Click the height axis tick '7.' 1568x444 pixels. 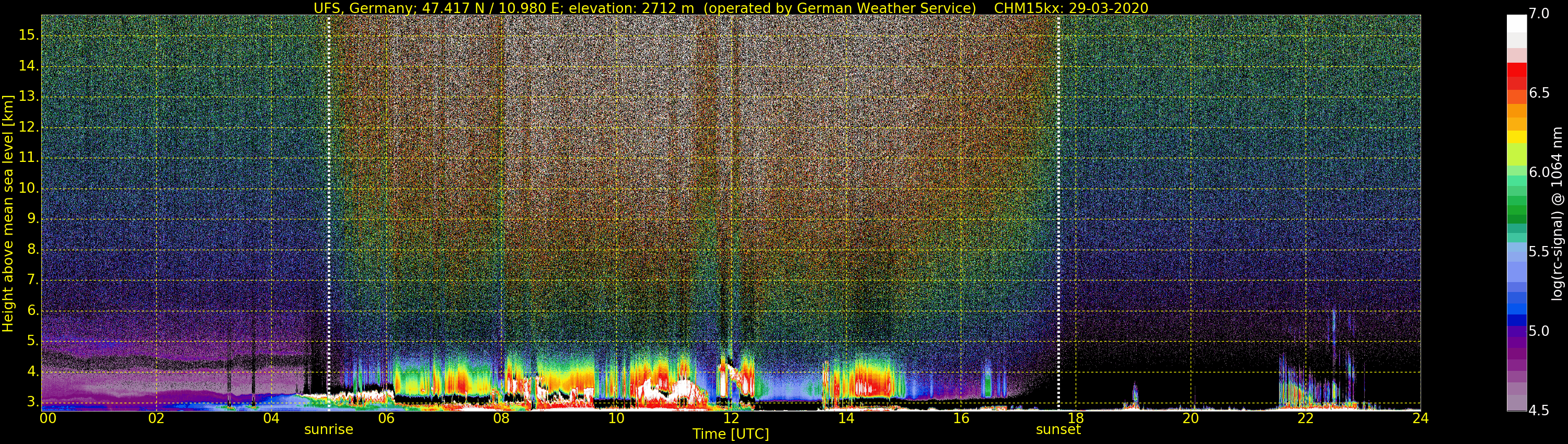tap(33, 280)
